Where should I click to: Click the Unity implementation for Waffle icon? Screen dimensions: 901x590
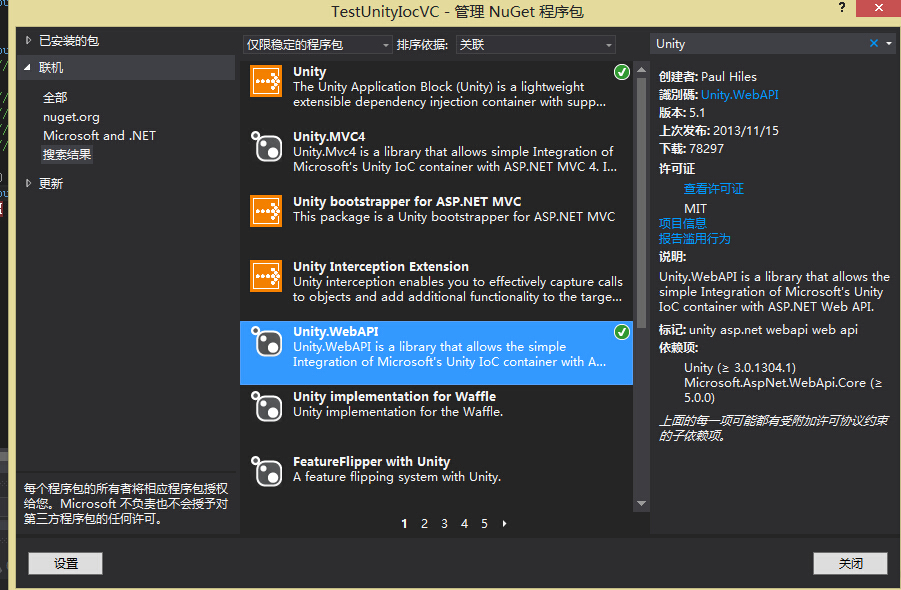266,406
